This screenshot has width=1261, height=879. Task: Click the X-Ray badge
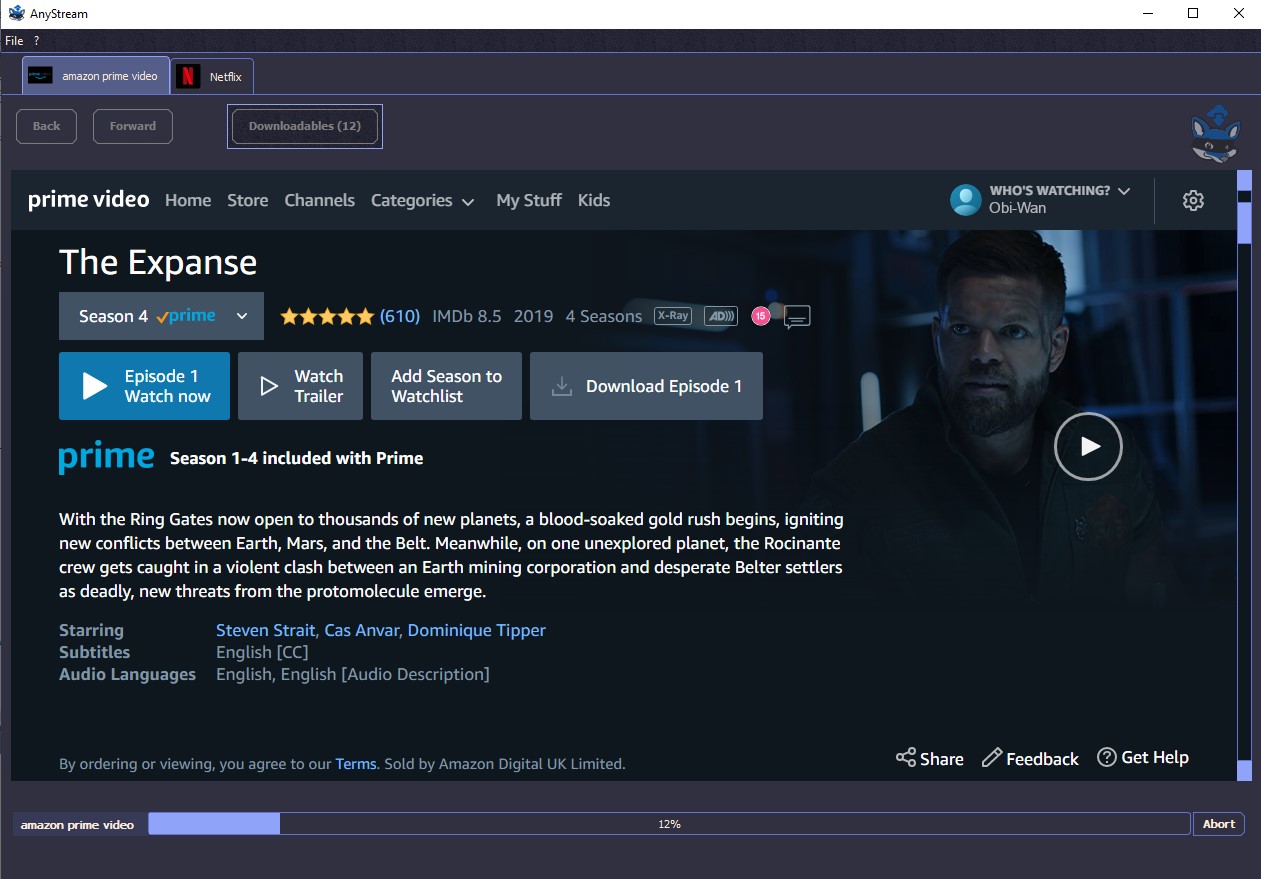click(x=673, y=316)
